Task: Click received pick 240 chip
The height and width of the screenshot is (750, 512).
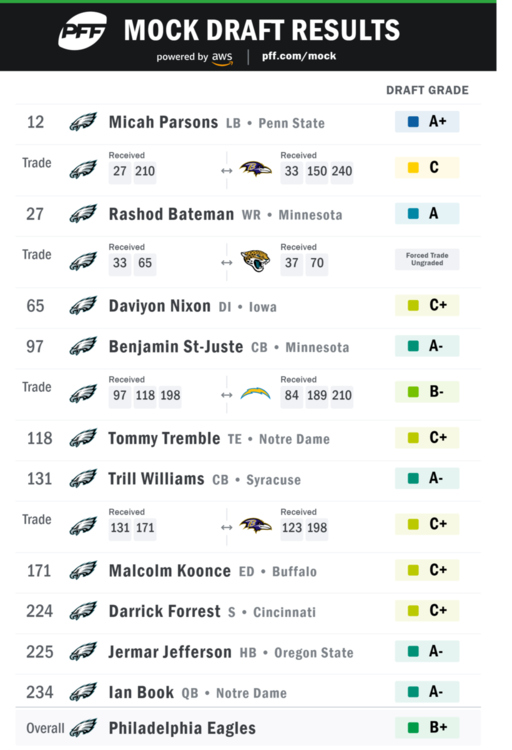Action: click(342, 171)
